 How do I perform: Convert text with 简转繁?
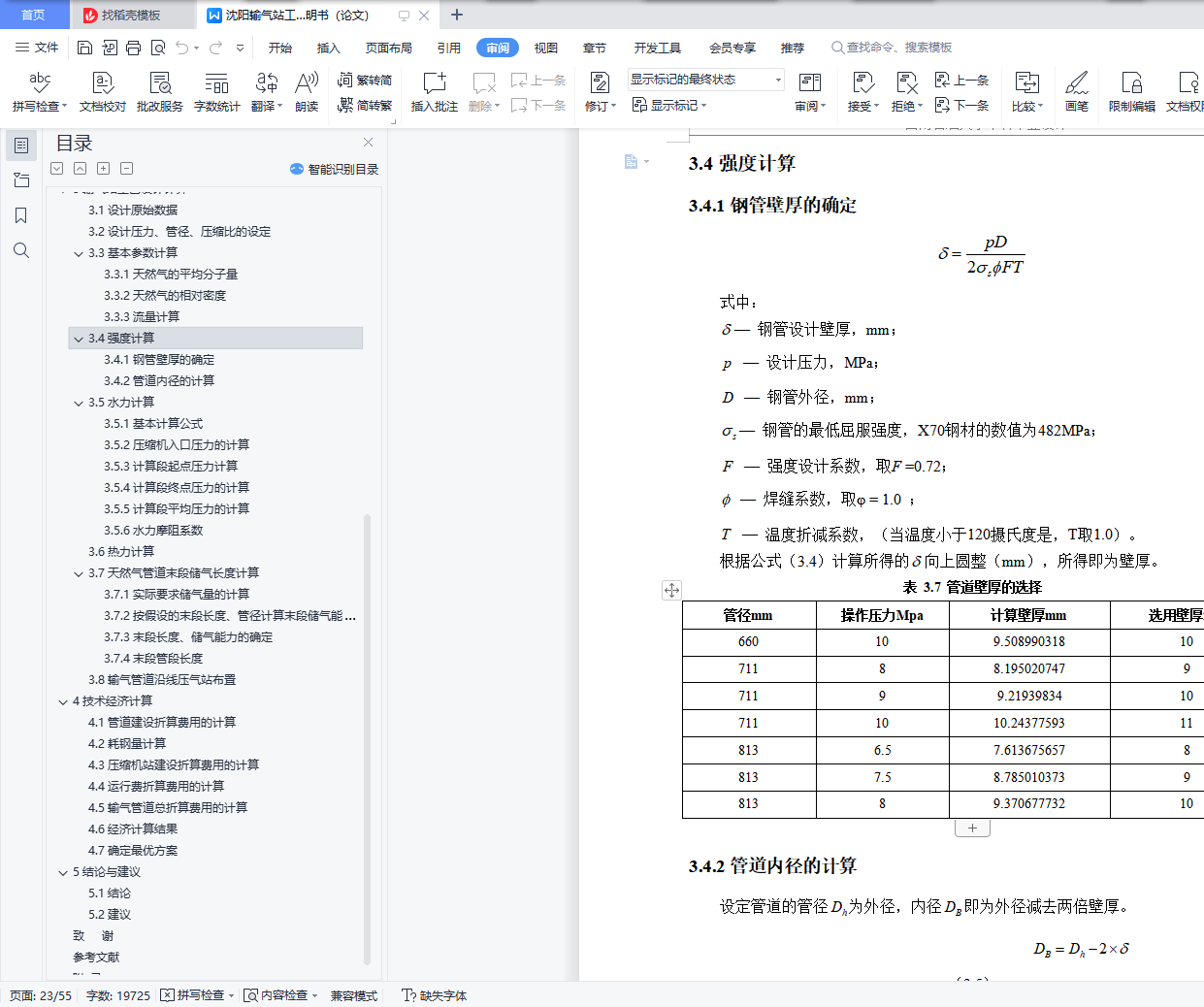365,105
